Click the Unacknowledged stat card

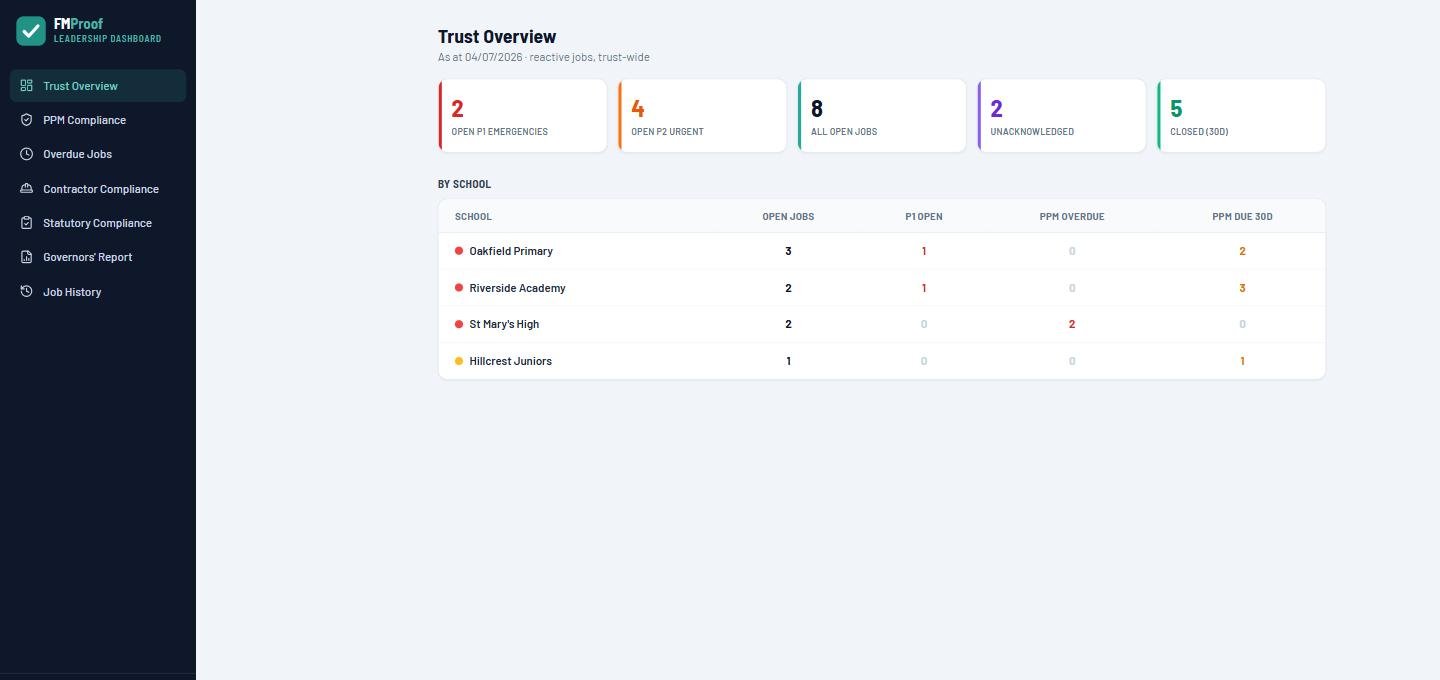pos(1062,116)
